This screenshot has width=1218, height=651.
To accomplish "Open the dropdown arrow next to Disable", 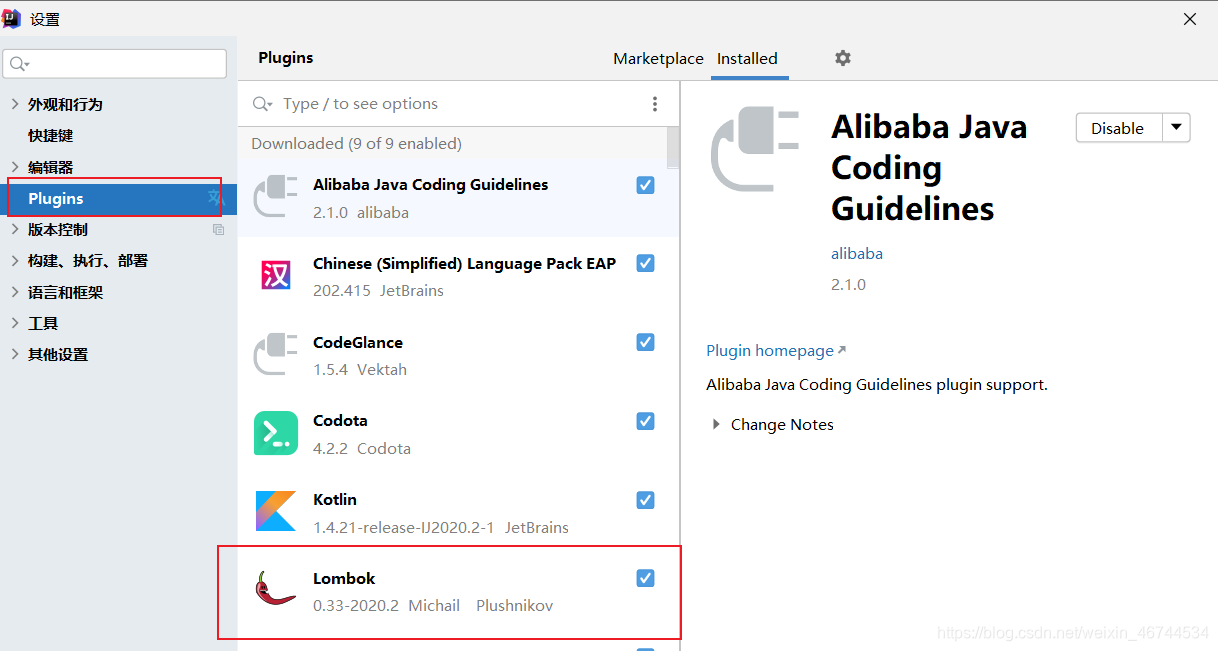I will 1176,128.
